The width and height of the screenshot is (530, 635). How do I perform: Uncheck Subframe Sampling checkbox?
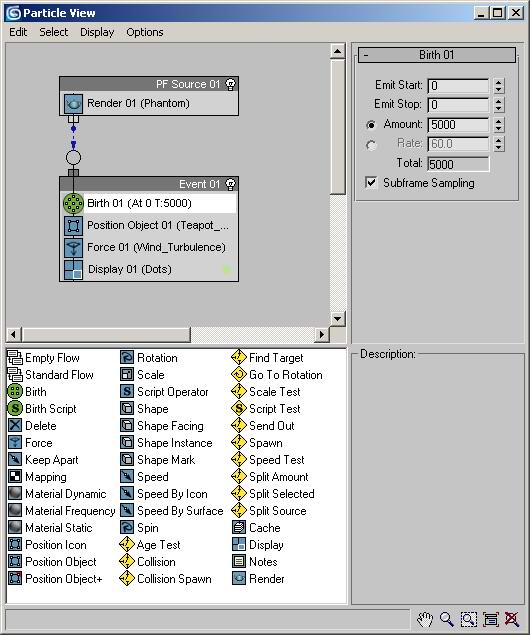tap(371, 183)
